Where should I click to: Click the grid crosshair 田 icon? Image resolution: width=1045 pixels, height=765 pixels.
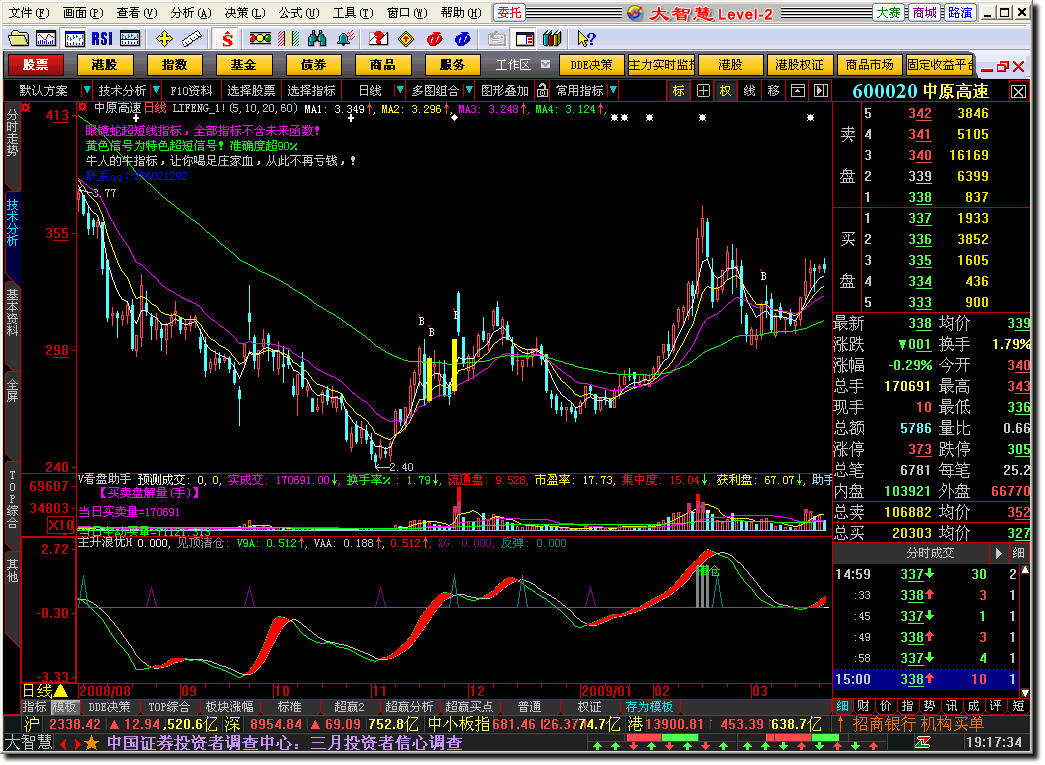[703, 90]
